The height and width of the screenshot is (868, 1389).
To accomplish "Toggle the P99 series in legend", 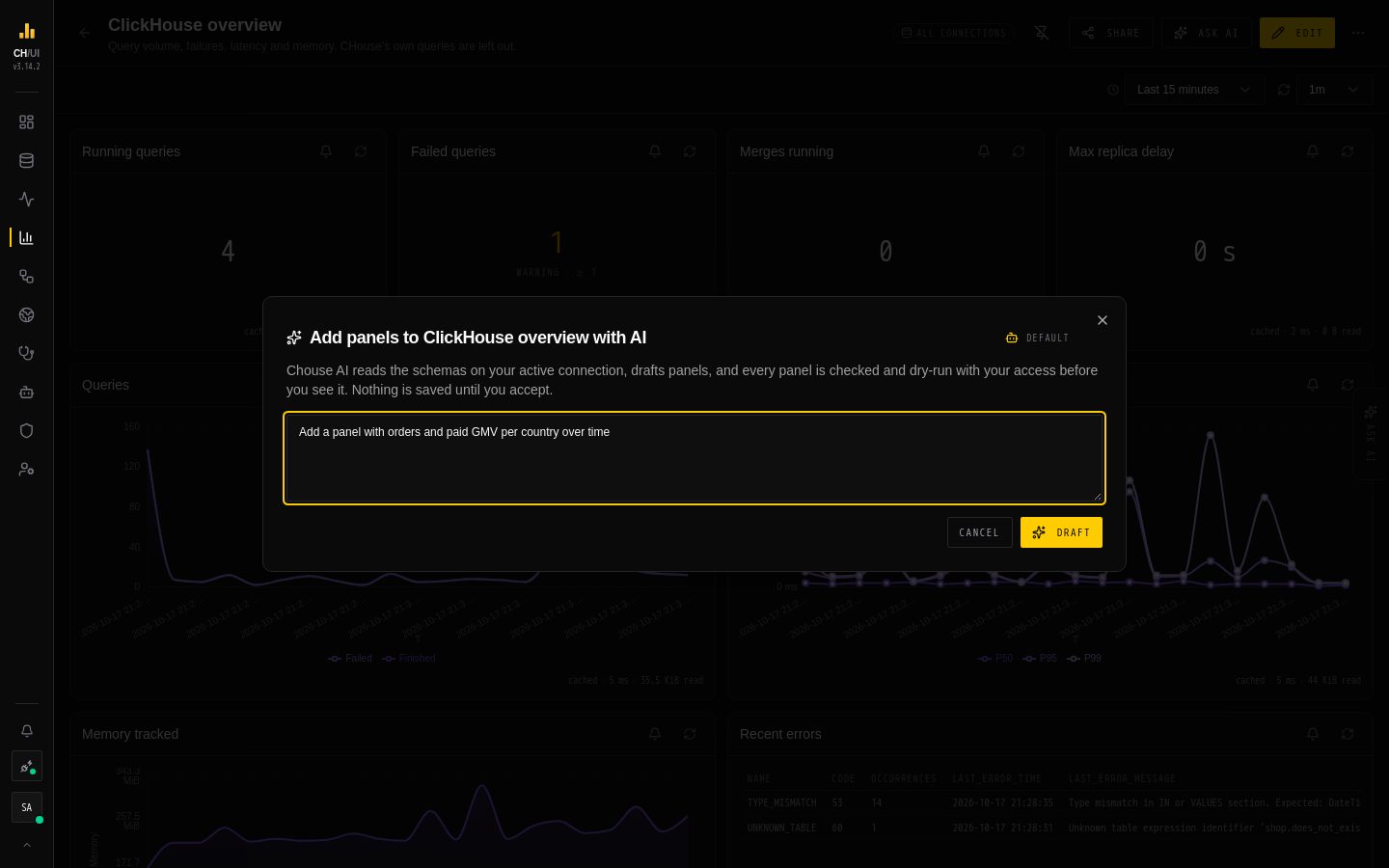I will coord(1084,658).
